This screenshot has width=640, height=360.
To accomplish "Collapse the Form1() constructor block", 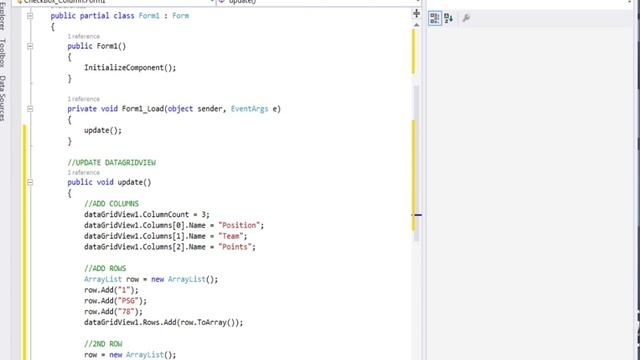I will [30, 47].
